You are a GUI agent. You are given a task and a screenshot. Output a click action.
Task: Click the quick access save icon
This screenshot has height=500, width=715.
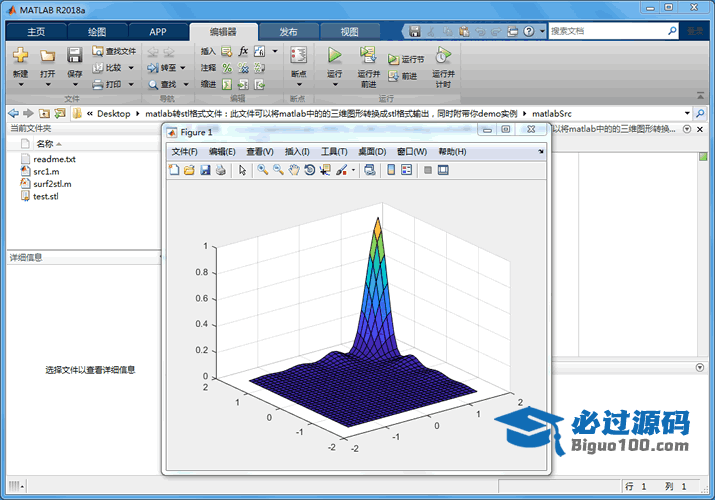click(x=414, y=31)
